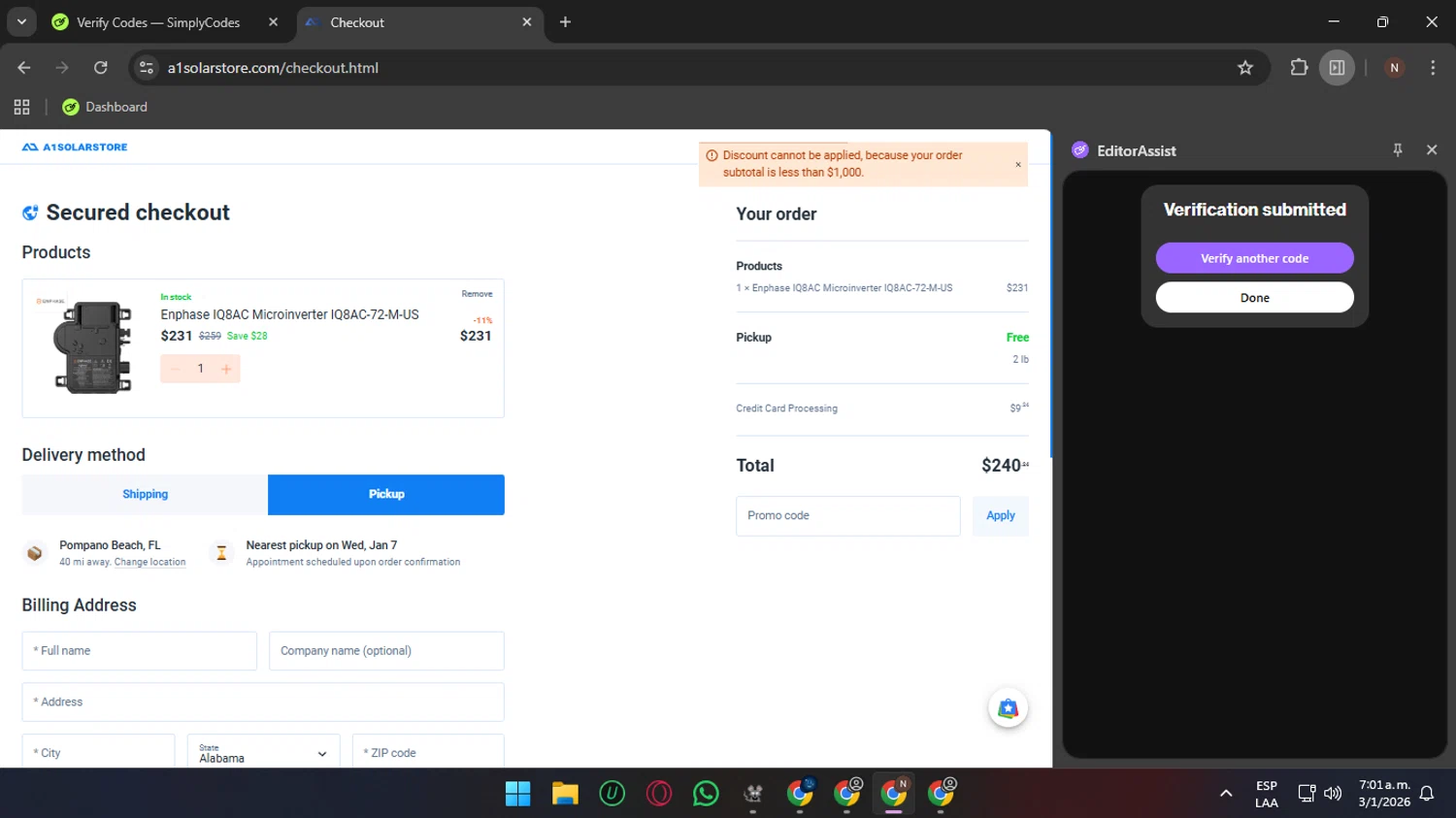Open the Chrome profile N avatar

1394,68
